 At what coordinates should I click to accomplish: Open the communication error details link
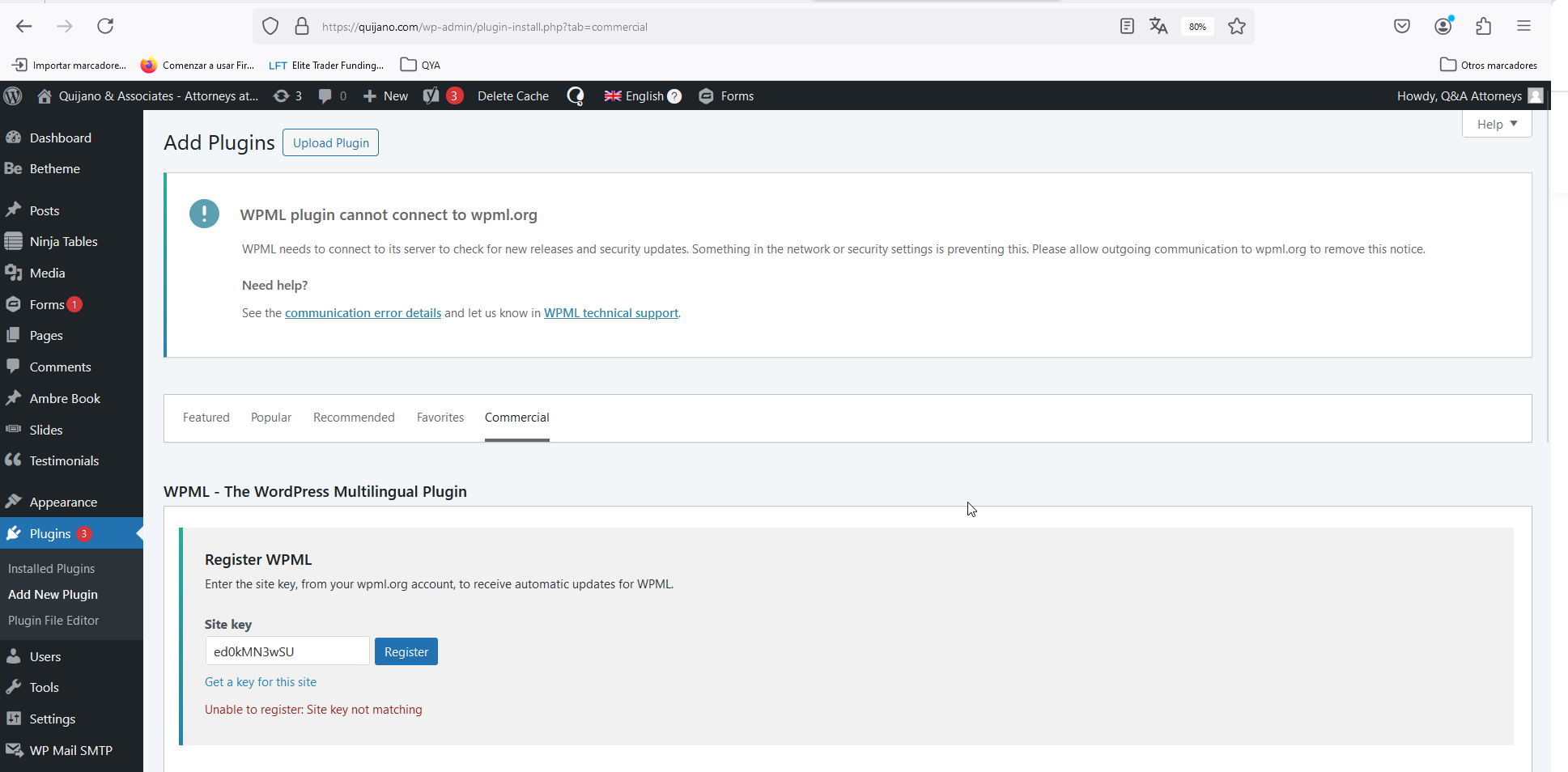363,313
